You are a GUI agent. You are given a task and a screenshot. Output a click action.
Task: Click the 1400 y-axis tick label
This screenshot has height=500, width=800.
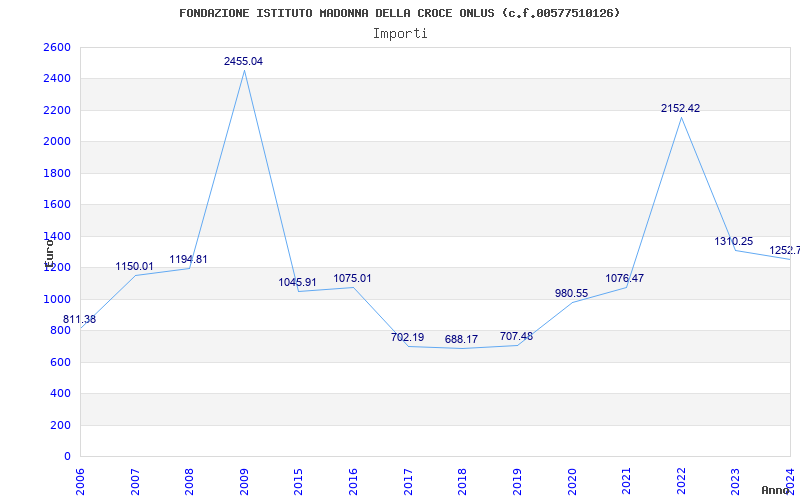click(x=57, y=236)
